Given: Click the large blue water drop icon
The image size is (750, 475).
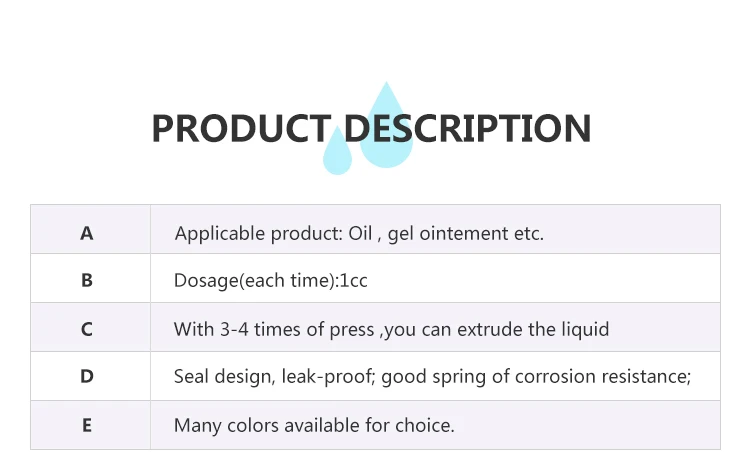Looking at the screenshot, I should pyautogui.click(x=386, y=125).
